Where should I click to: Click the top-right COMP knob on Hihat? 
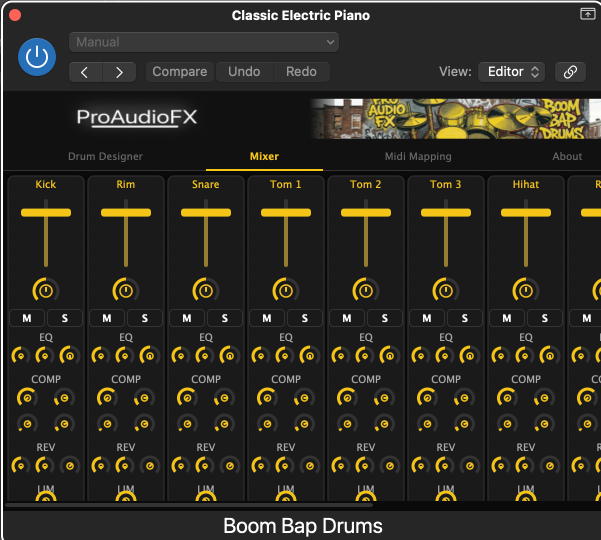coord(544,398)
